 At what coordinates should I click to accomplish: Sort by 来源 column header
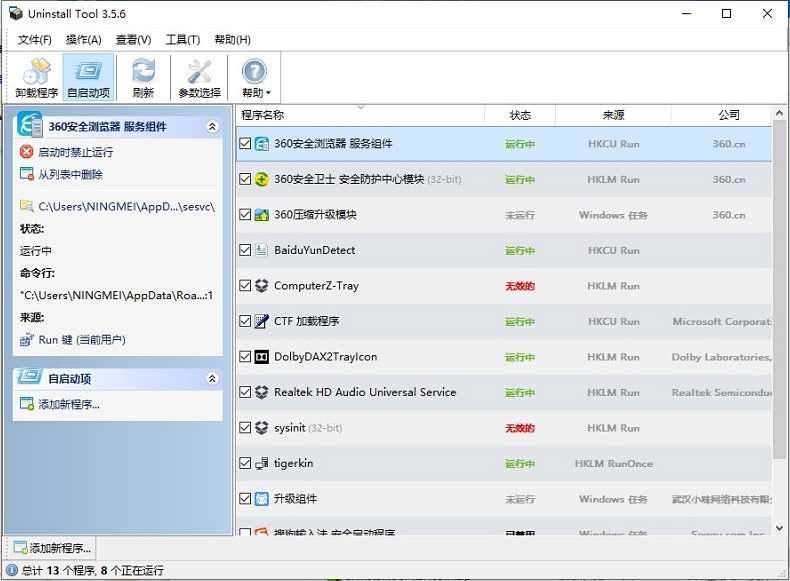coord(613,115)
